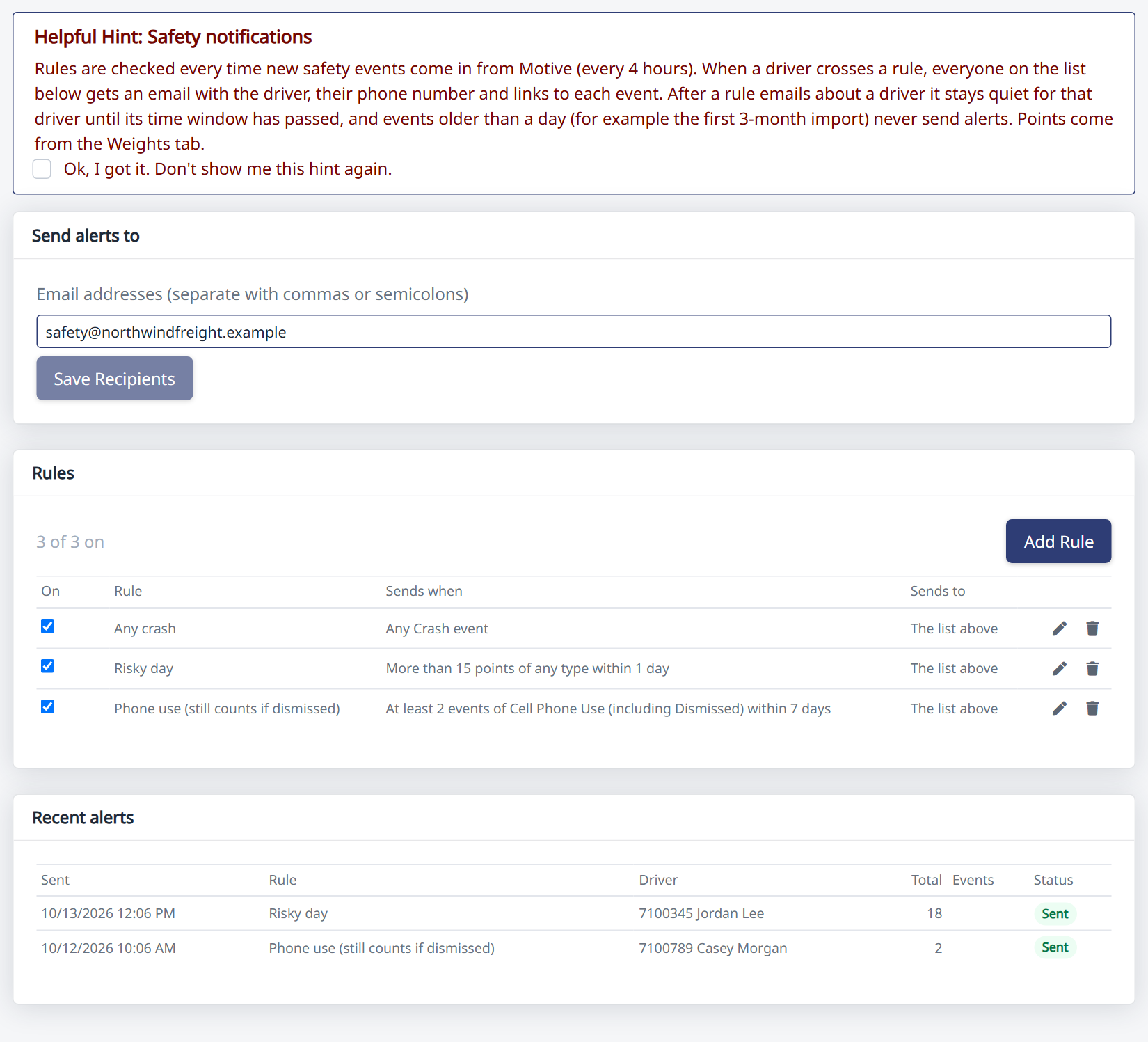Focus the email addresses input field
The image size is (1148, 1042).
[573, 332]
